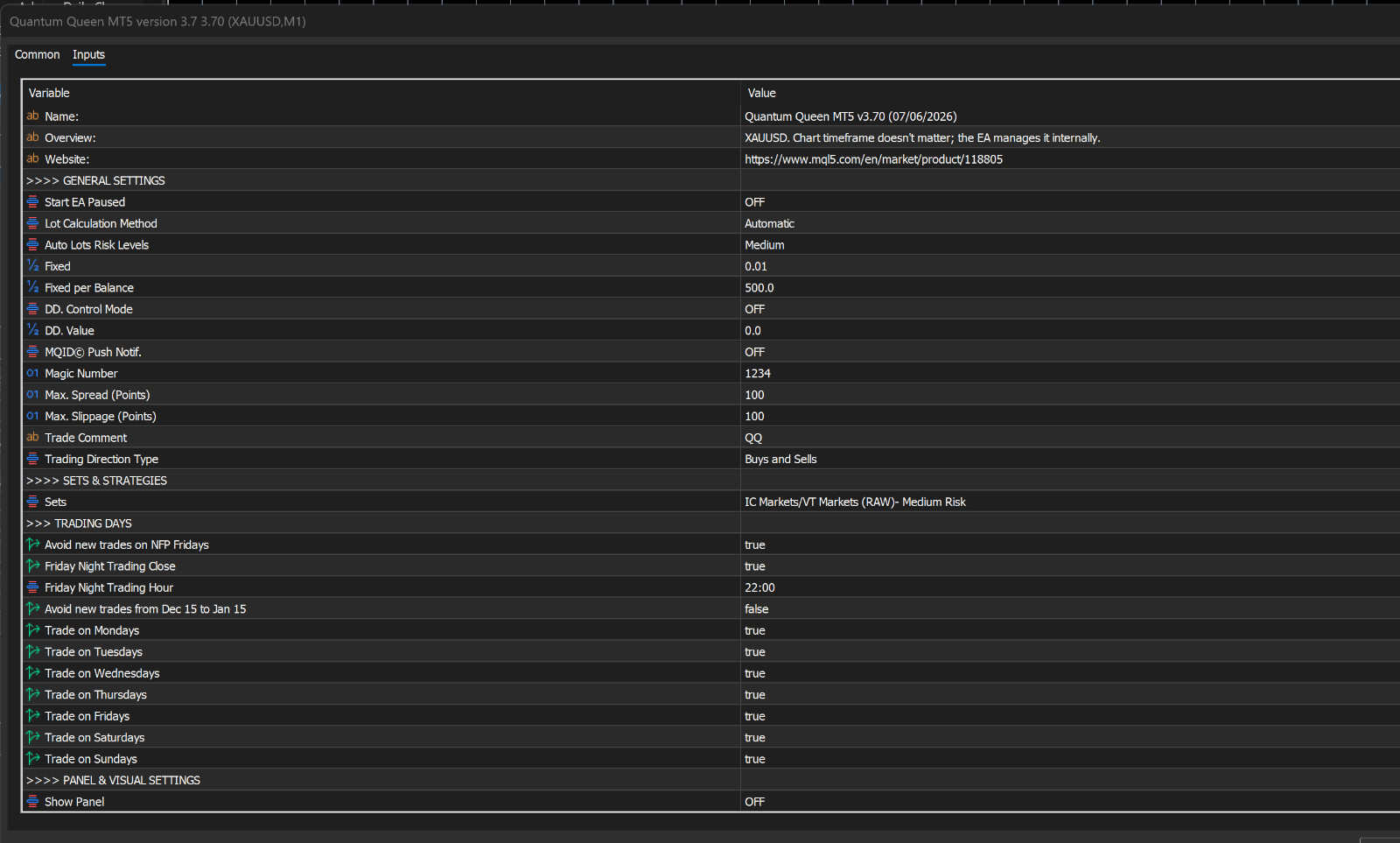Switch to the Common tab

coord(38,54)
